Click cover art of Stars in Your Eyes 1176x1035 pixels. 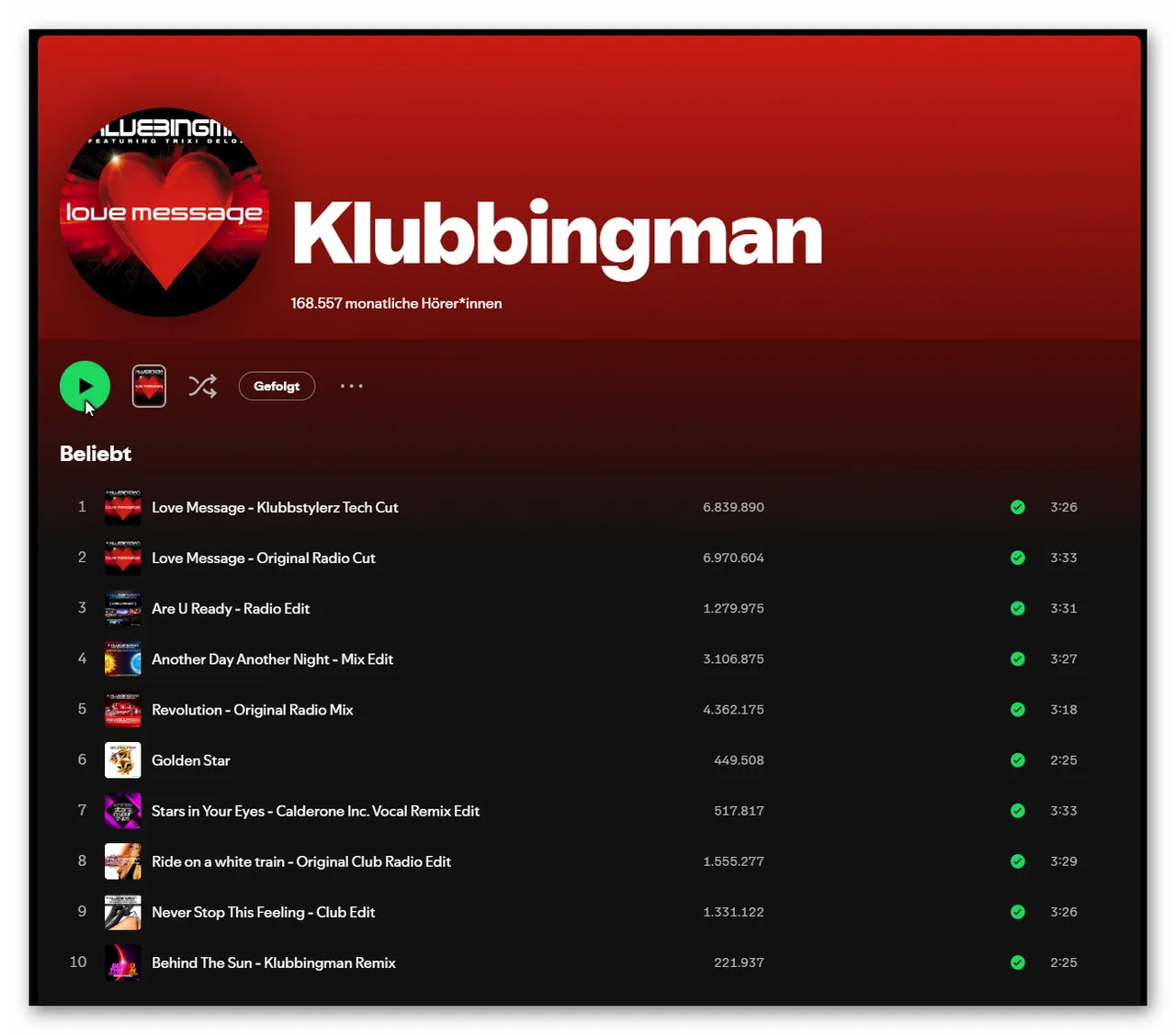pyautogui.click(x=122, y=810)
